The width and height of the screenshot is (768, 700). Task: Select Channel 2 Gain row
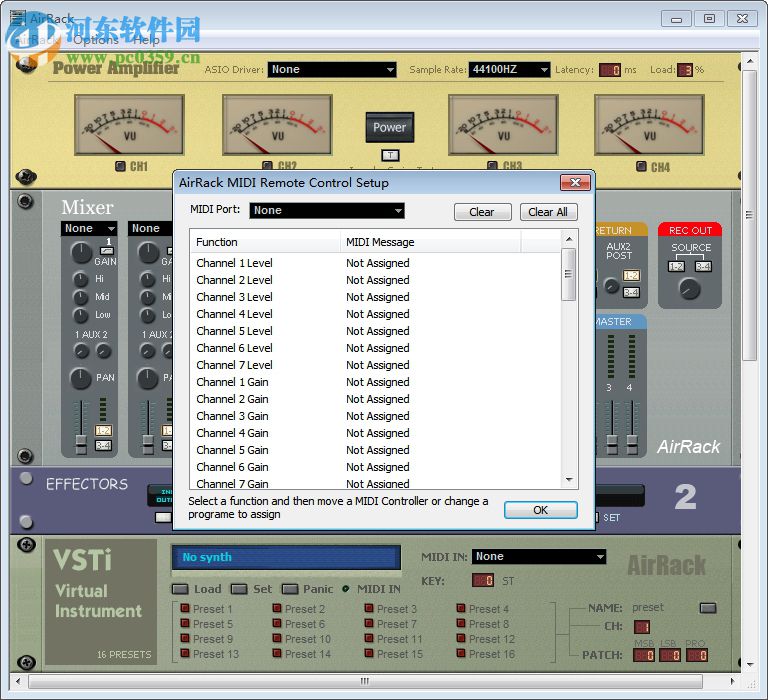[375, 399]
